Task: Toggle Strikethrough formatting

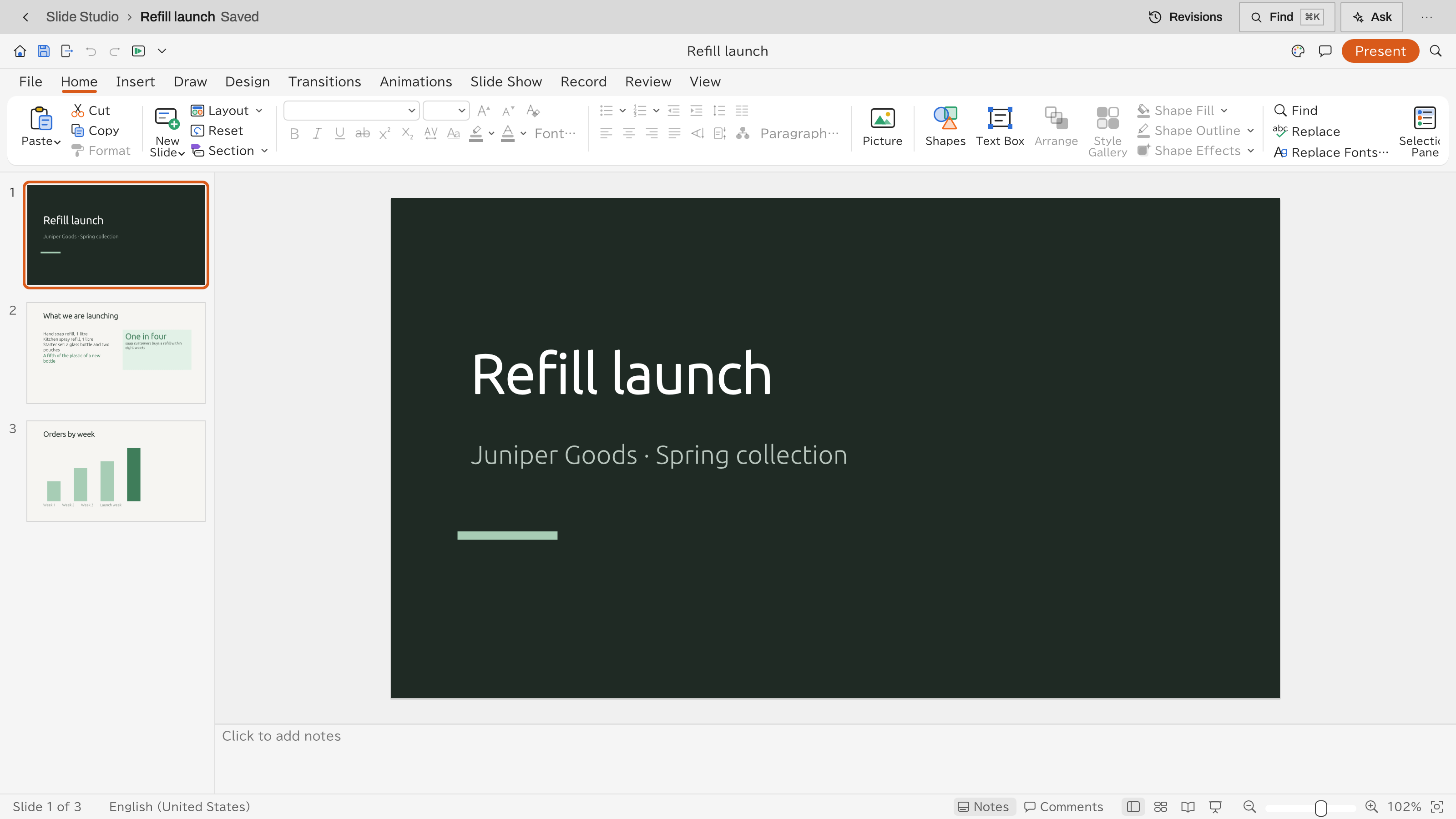Action: (362, 134)
